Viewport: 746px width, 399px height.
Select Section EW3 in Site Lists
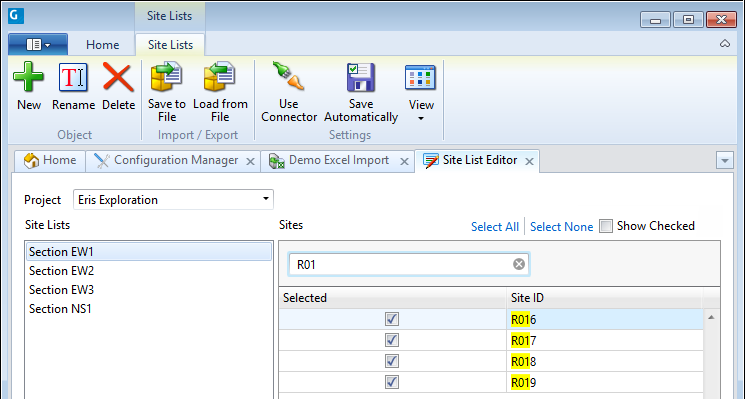point(61,290)
